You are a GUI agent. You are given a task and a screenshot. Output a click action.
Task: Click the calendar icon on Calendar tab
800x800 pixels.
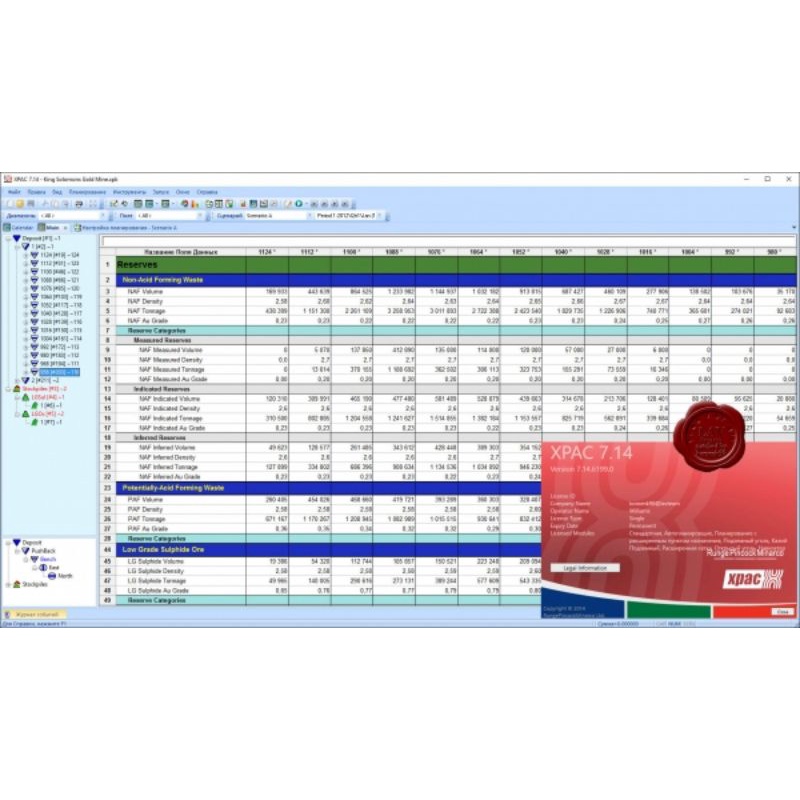coord(7,228)
